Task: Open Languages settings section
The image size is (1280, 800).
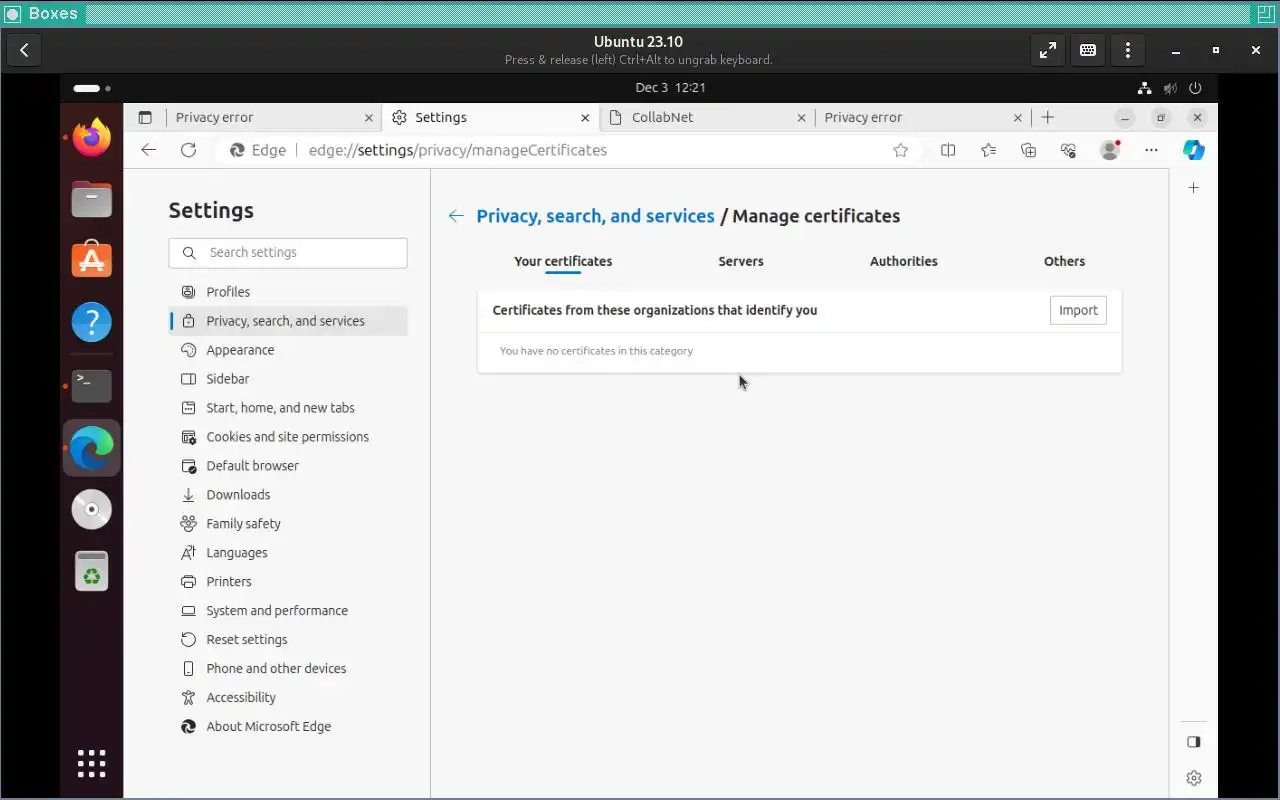Action: tap(288, 553)
